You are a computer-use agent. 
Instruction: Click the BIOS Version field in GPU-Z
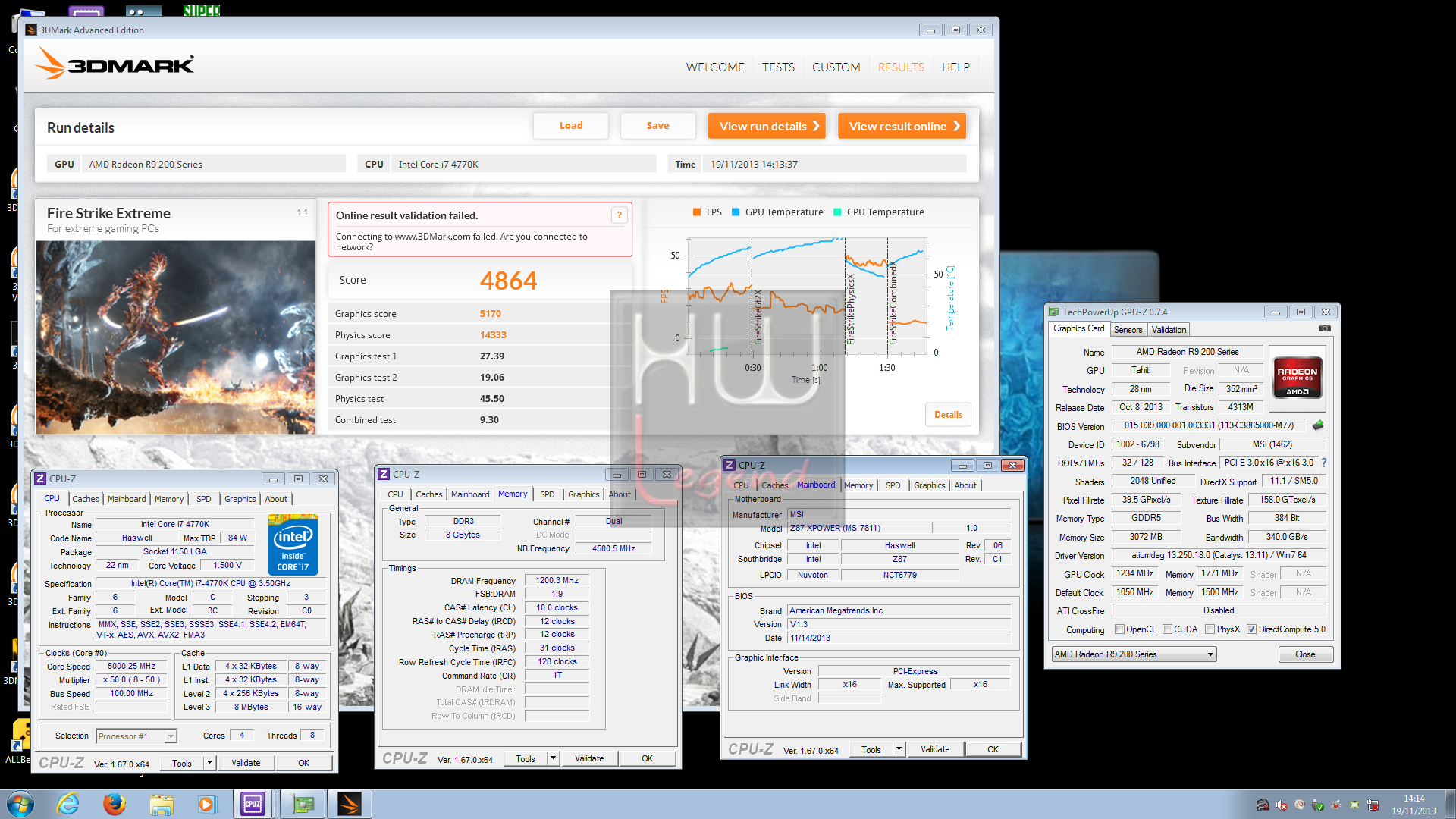click(1209, 425)
